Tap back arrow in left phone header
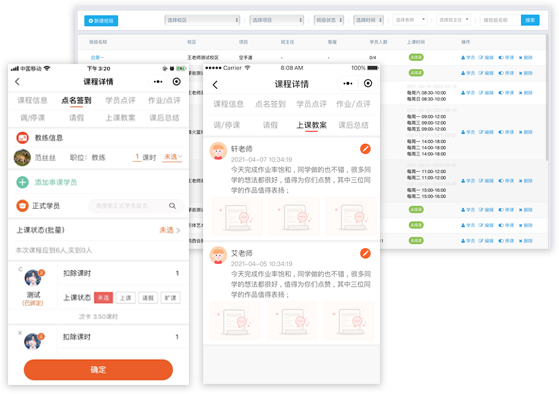The width and height of the screenshot is (559, 394). pos(17,82)
